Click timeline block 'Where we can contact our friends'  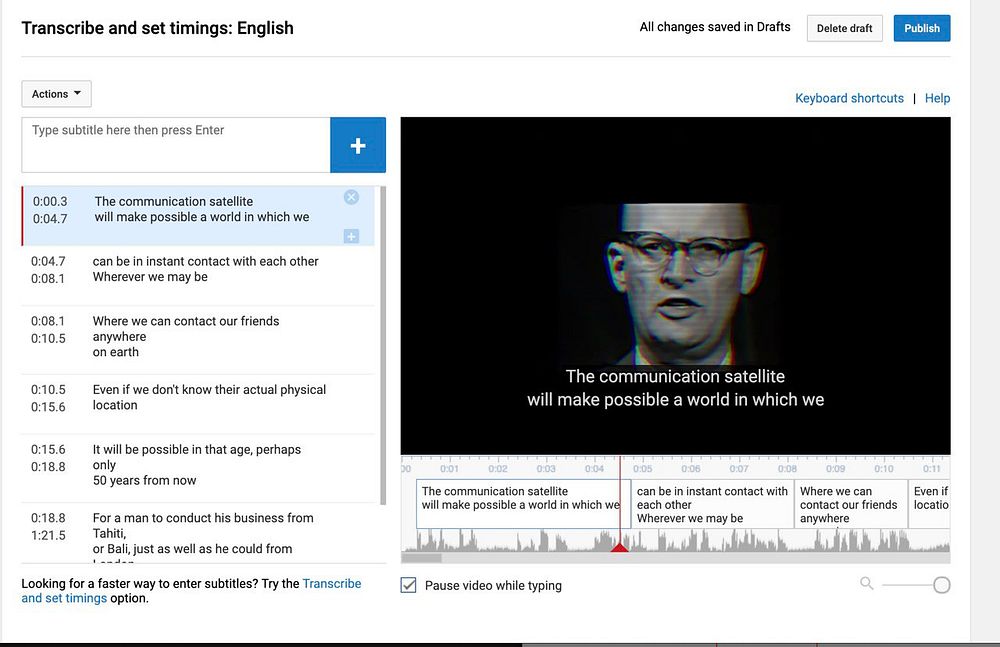point(851,504)
